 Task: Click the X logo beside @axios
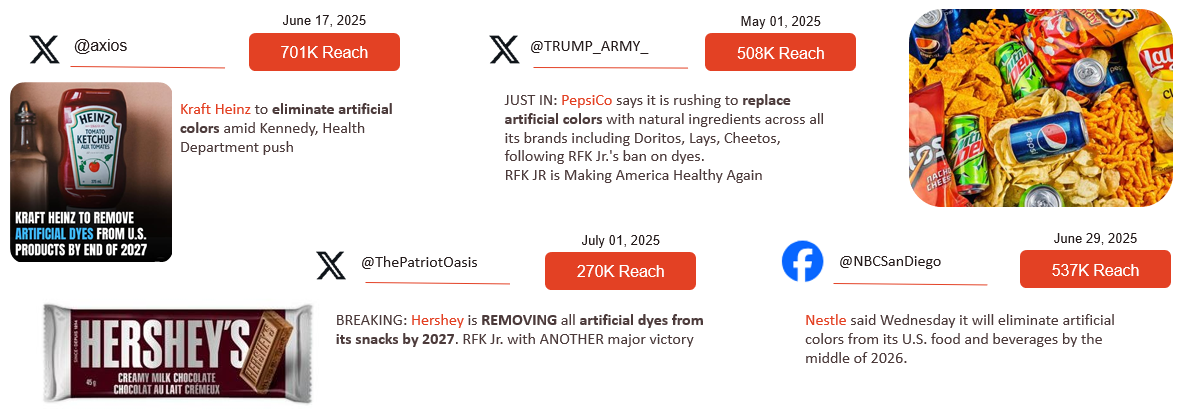point(45,49)
